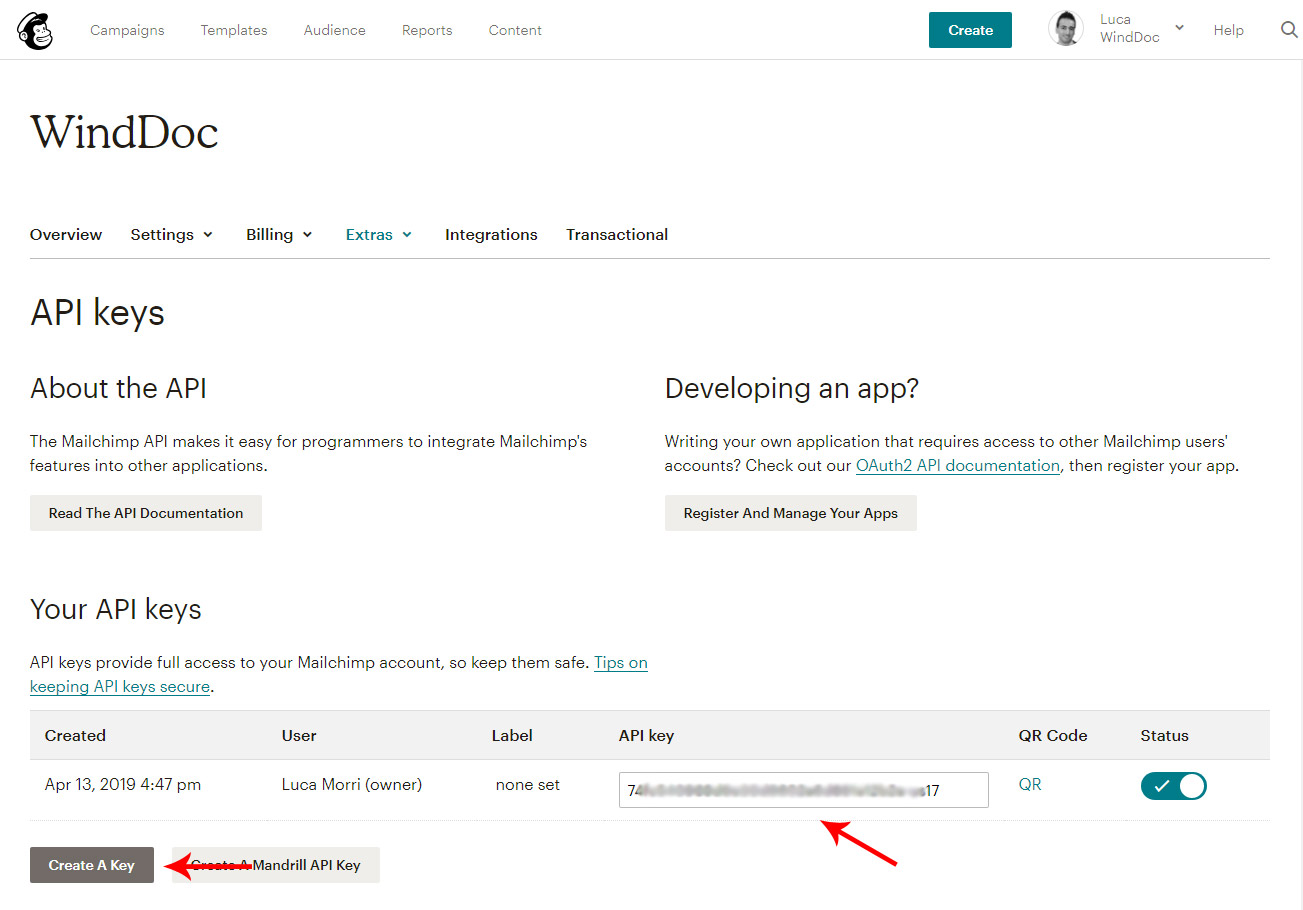Screen dimensions: 1303x910
Task: Open the QR code link
Action: pyautogui.click(x=1030, y=785)
